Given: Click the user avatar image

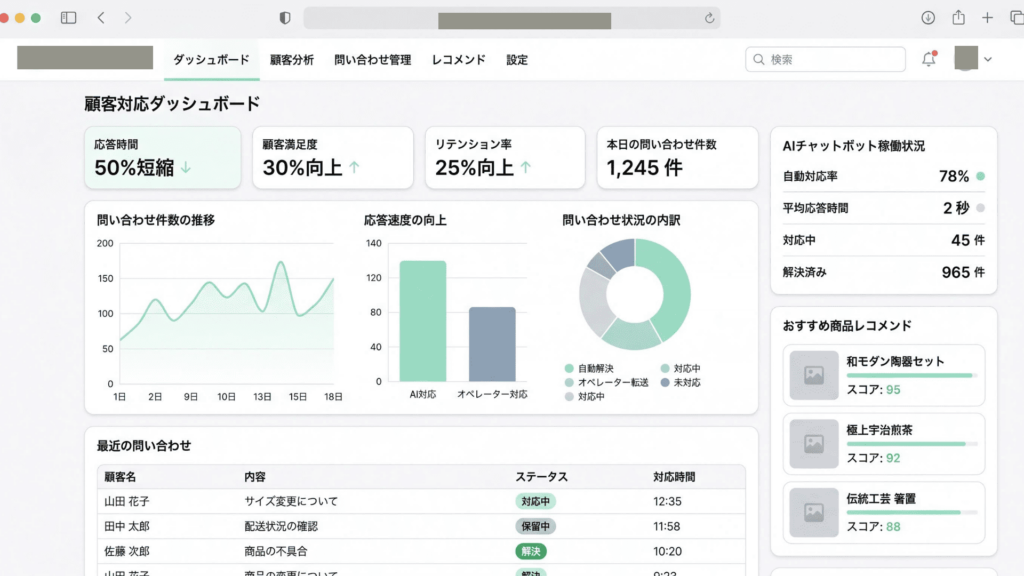Looking at the screenshot, I should [966, 58].
